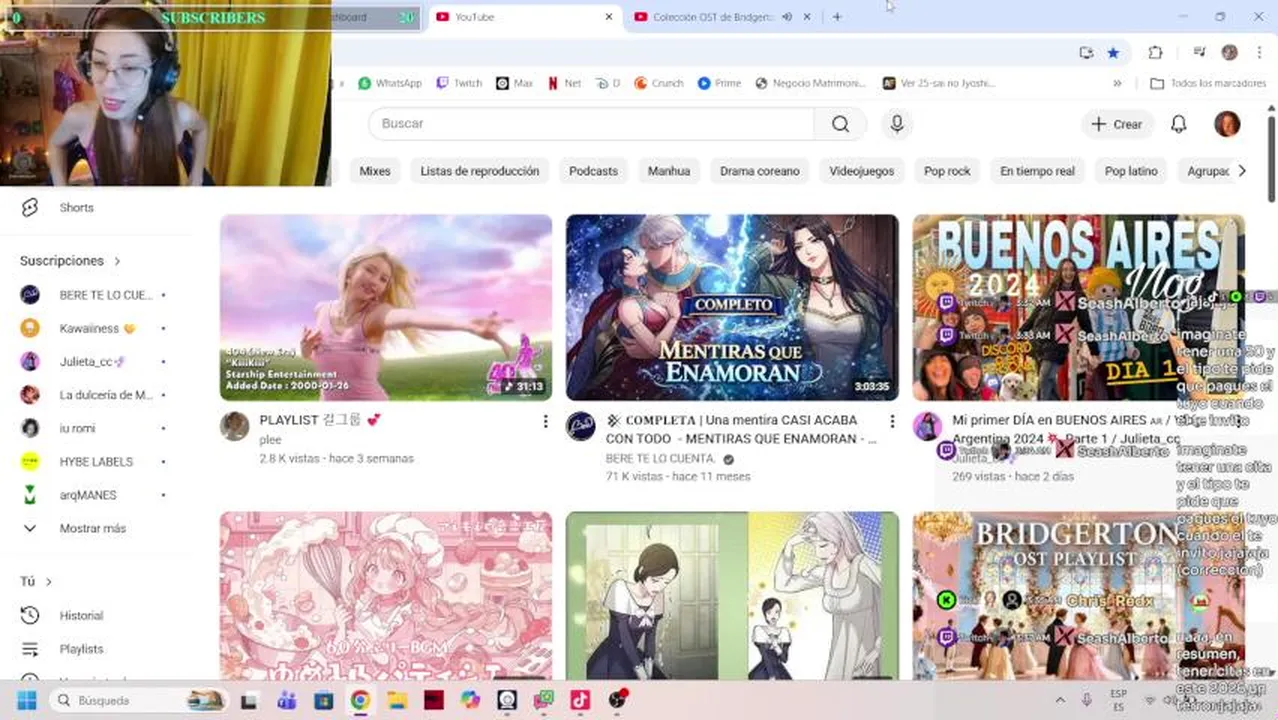The image size is (1278, 720).
Task: Mute the Bridgerton OST tab audio
Action: coord(787,17)
